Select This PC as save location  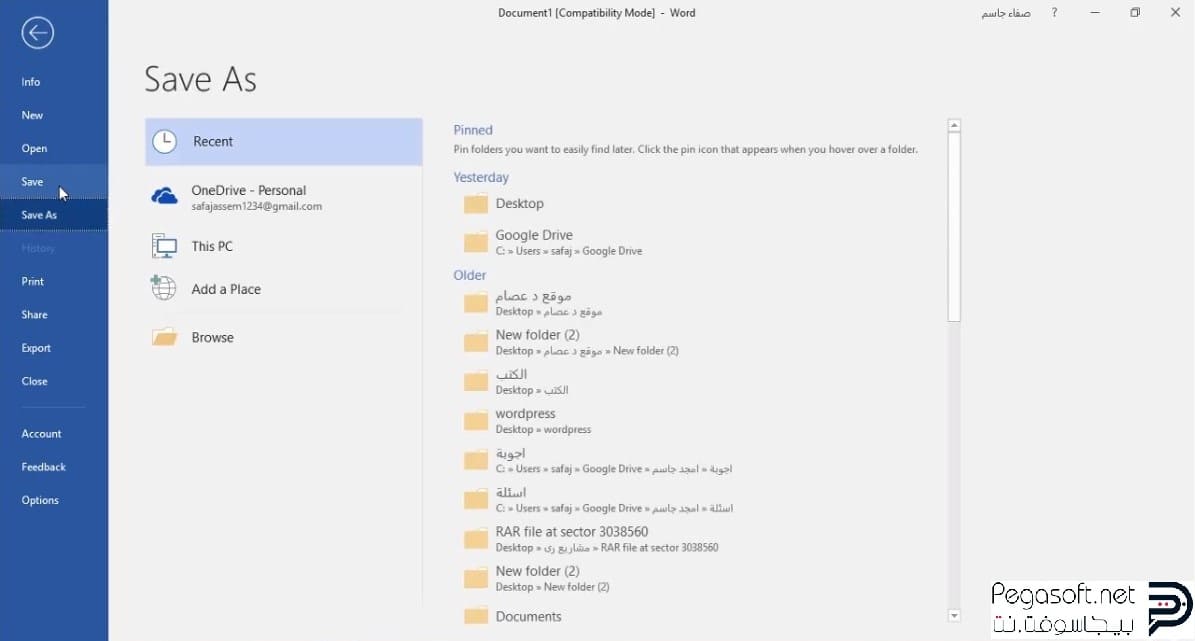click(x=284, y=246)
